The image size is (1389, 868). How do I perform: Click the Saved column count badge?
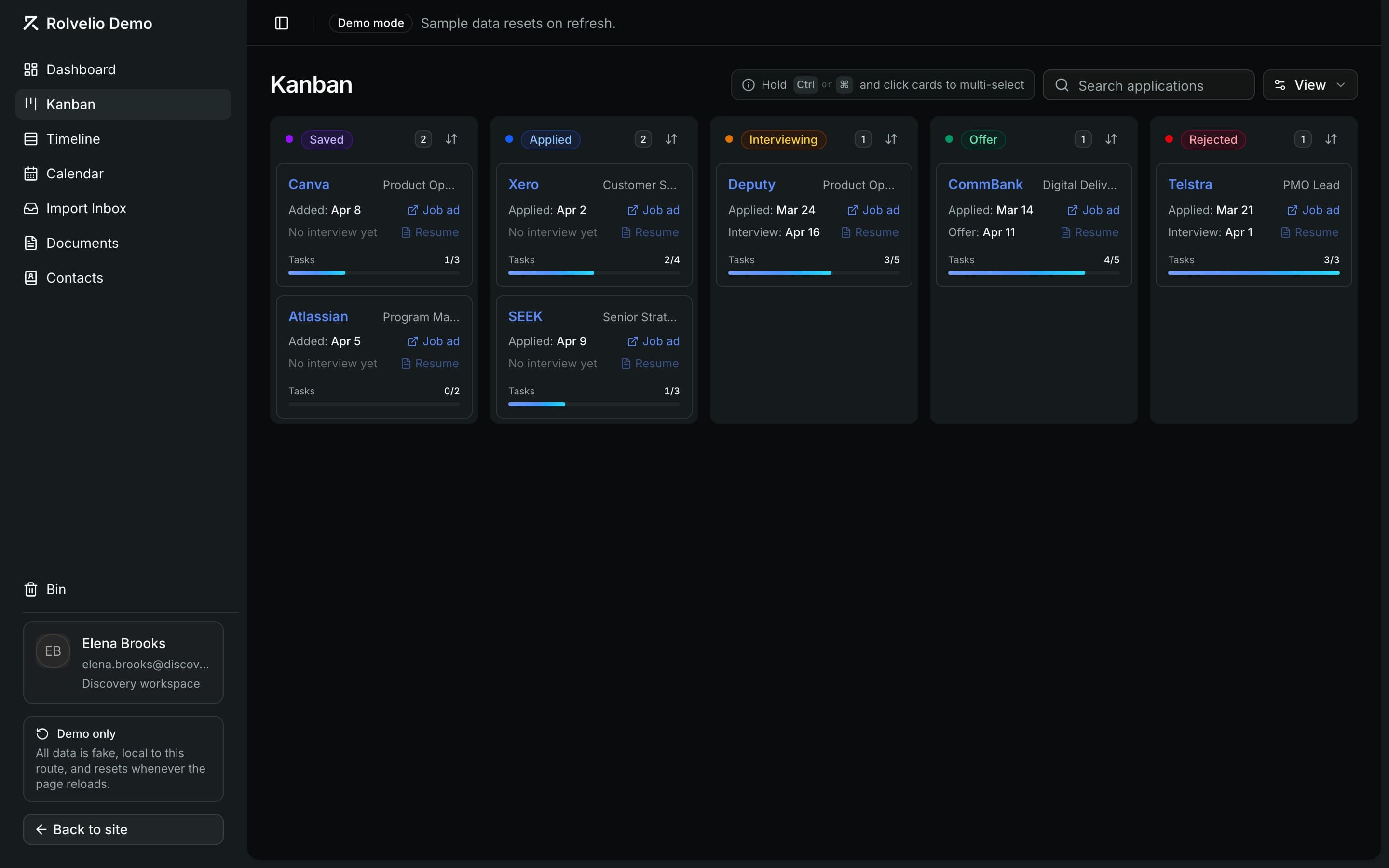coord(423,139)
